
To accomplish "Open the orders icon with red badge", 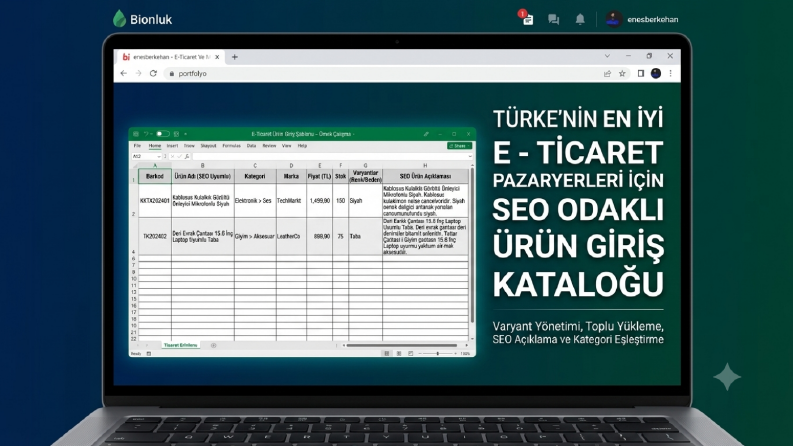I will tap(526, 18).
